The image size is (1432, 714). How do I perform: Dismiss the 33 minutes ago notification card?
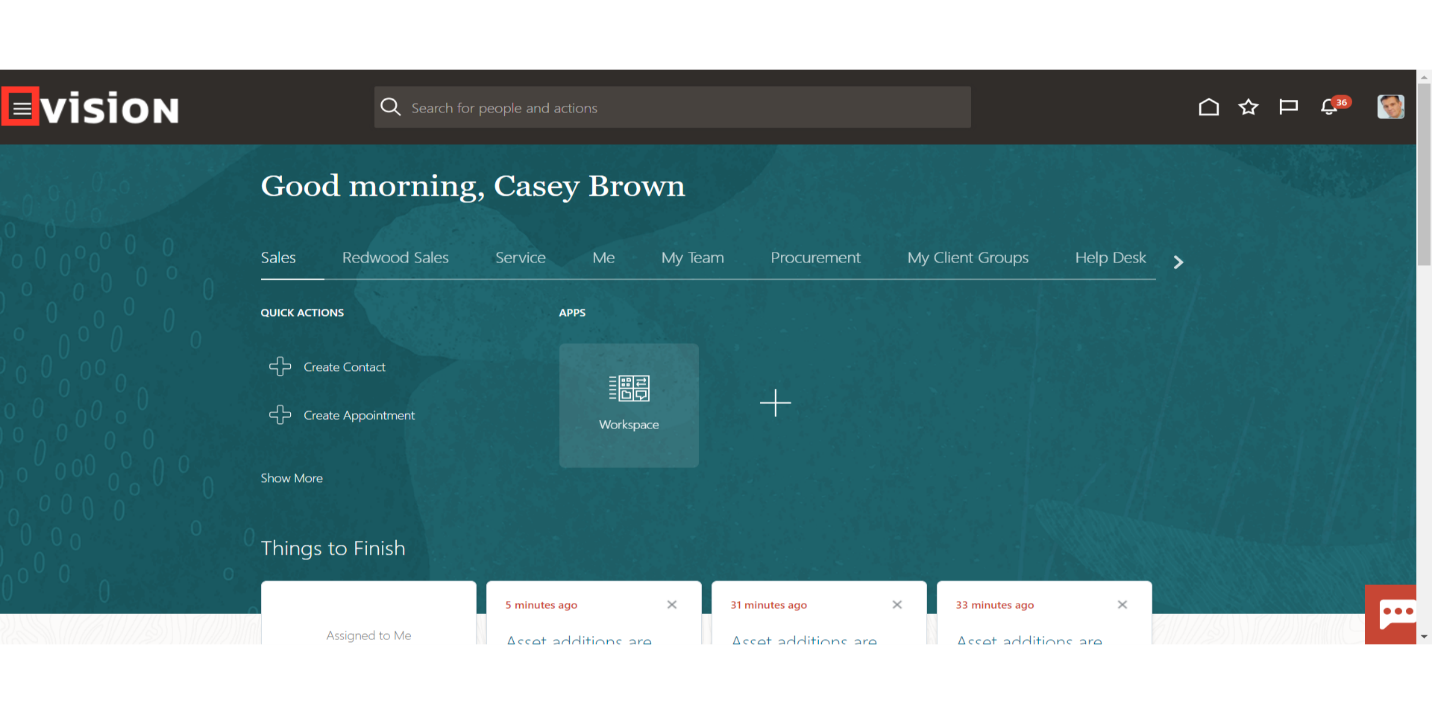point(1122,605)
